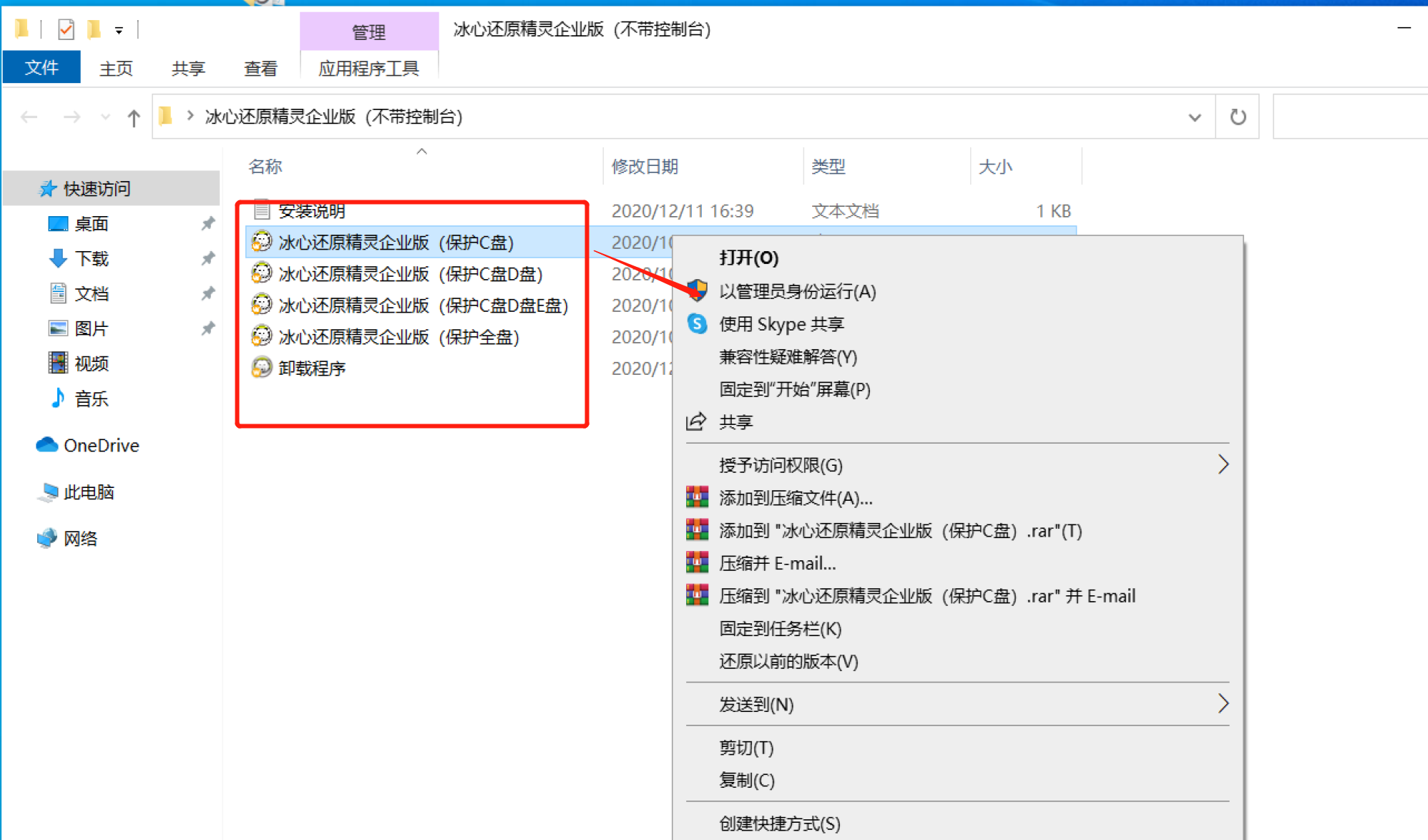This screenshot has width=1428, height=840.
Task: Click the admin shield icon in context menu
Action: click(x=697, y=290)
